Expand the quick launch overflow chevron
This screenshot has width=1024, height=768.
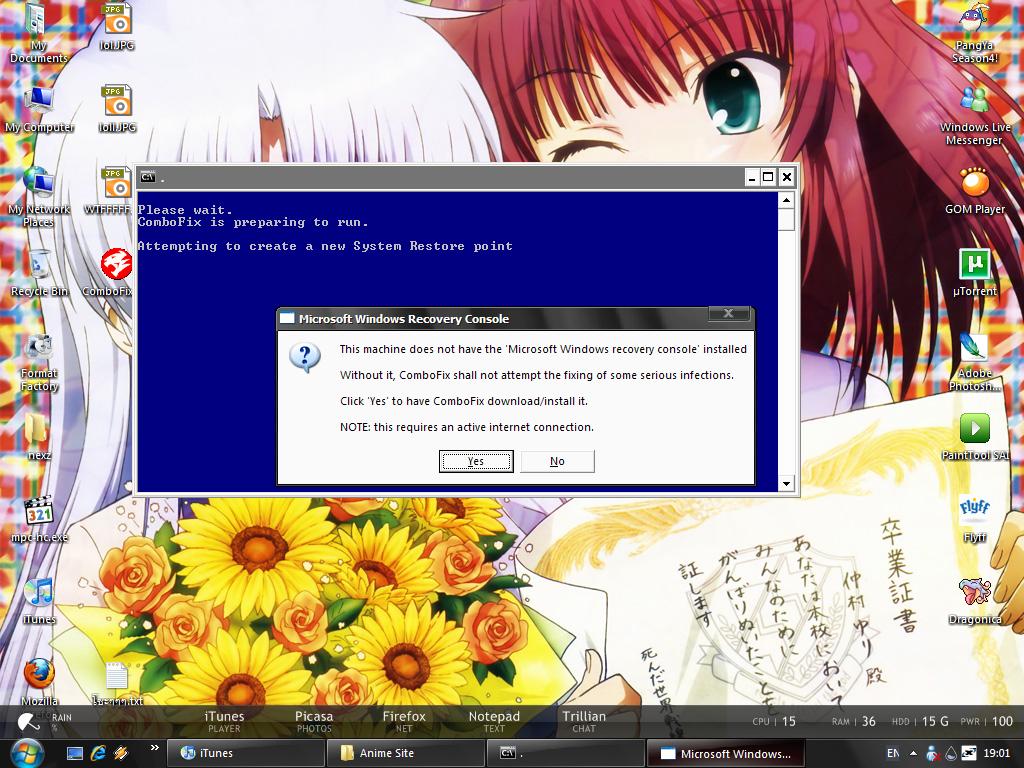click(155, 748)
